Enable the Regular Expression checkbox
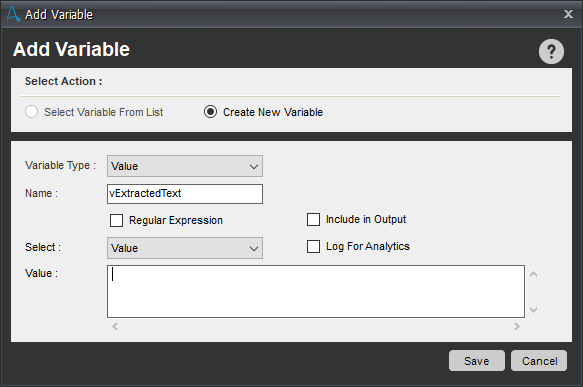583x387 pixels. tap(116, 220)
